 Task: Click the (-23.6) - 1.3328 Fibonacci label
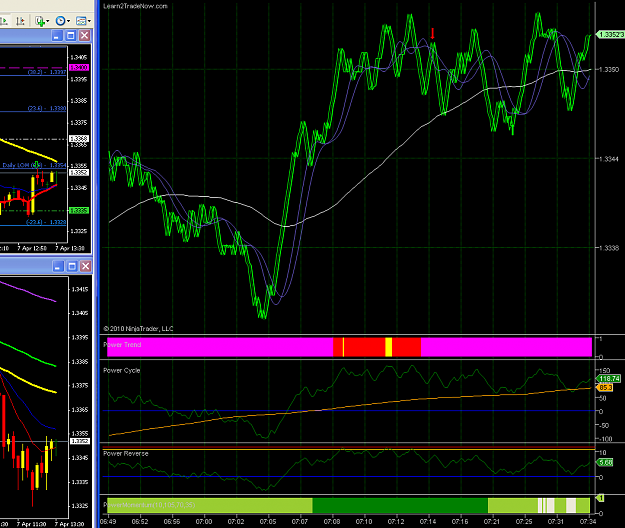[x=46, y=222]
